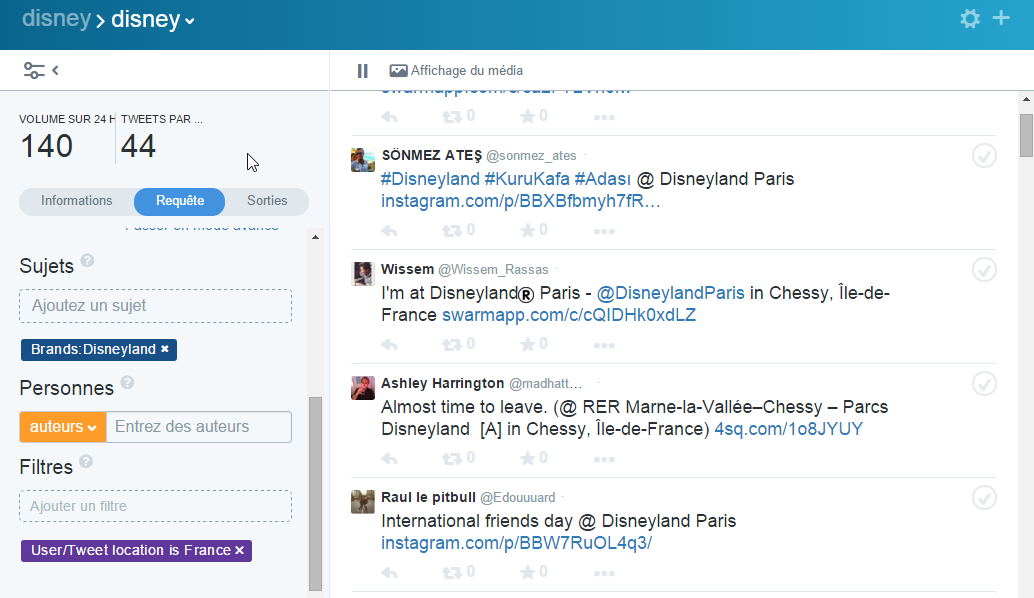Collapse the filter panel with the sliders icon

(41, 70)
